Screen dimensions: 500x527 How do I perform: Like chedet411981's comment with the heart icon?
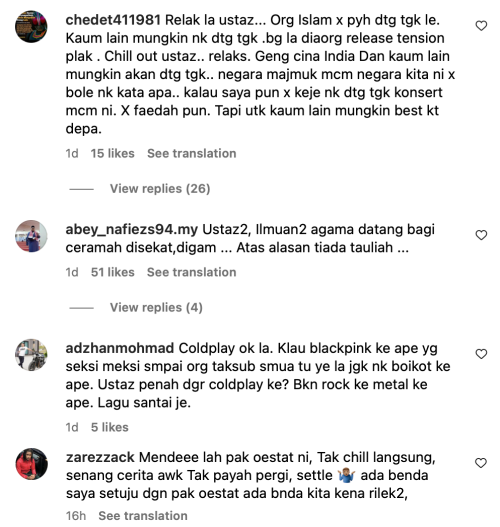point(481,26)
